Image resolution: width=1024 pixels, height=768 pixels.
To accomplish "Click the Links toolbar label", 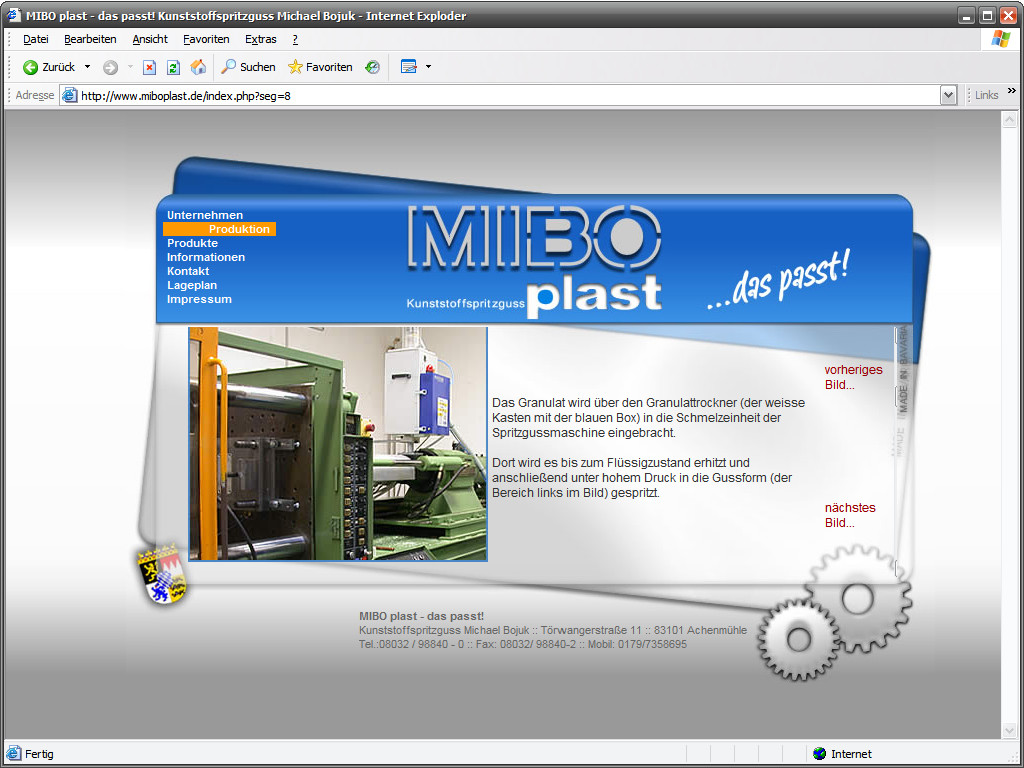I will pos(986,95).
